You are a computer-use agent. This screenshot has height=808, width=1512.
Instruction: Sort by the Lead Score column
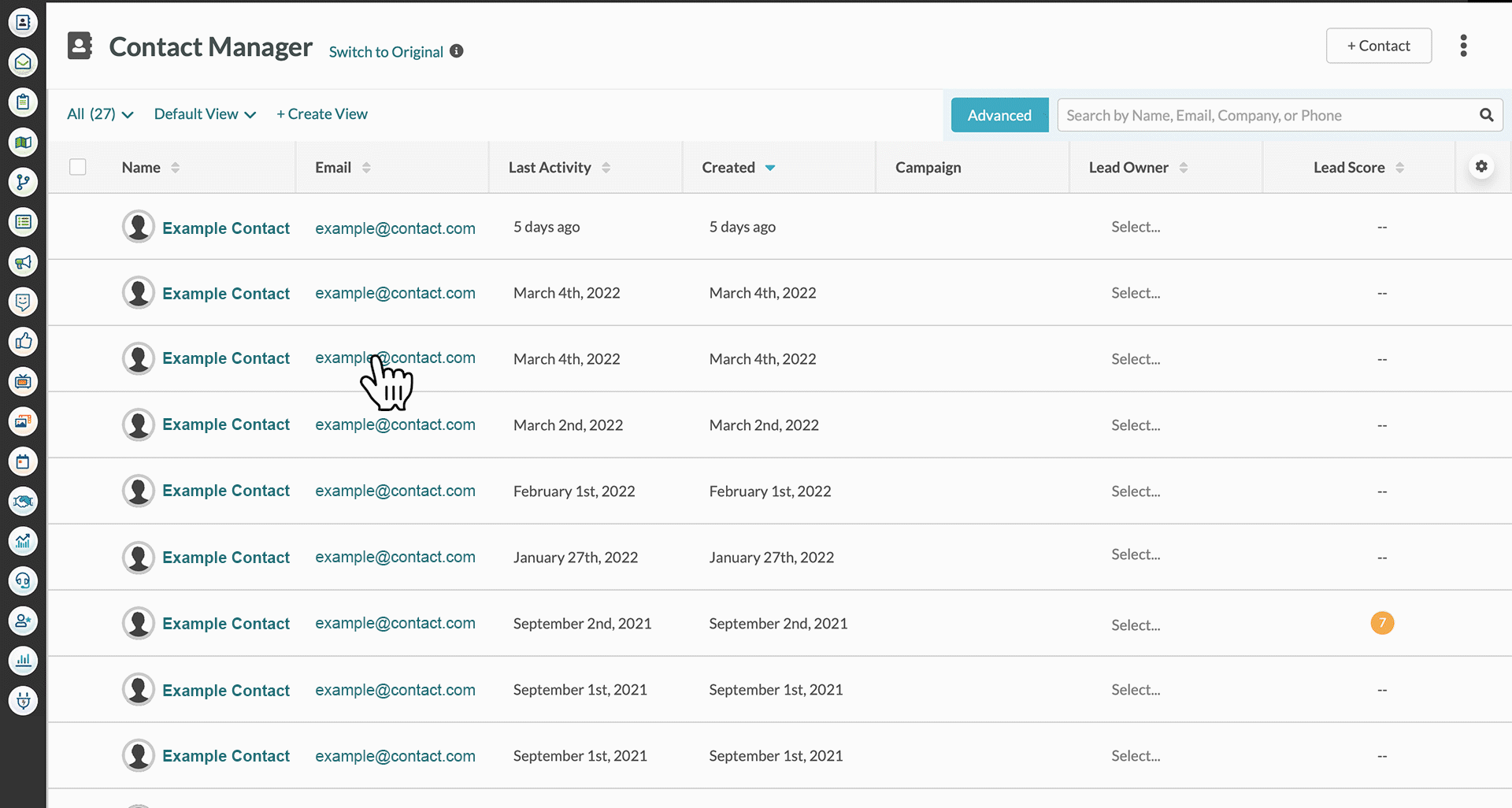point(1399,168)
